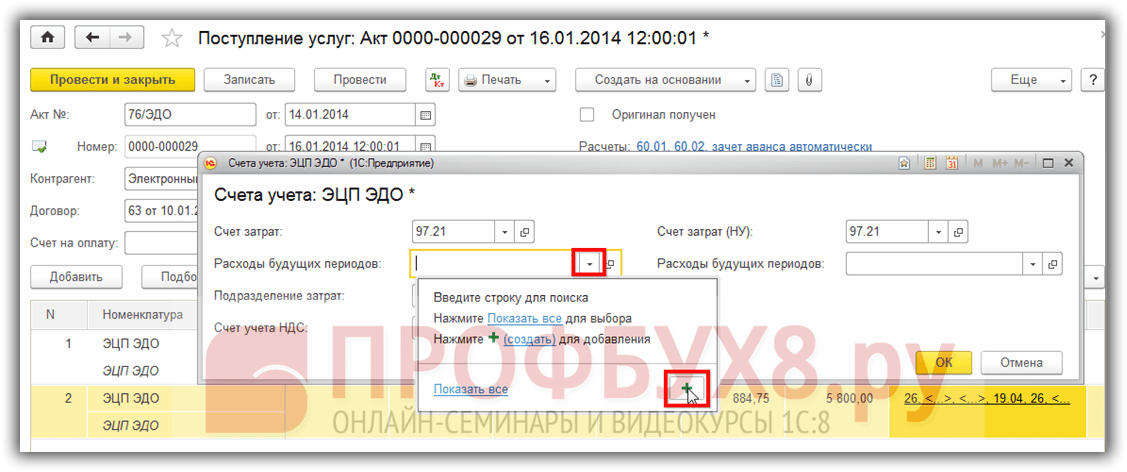1127x472 pixels.
Task: Click the green plus create icon
Action: pyautogui.click(x=687, y=388)
